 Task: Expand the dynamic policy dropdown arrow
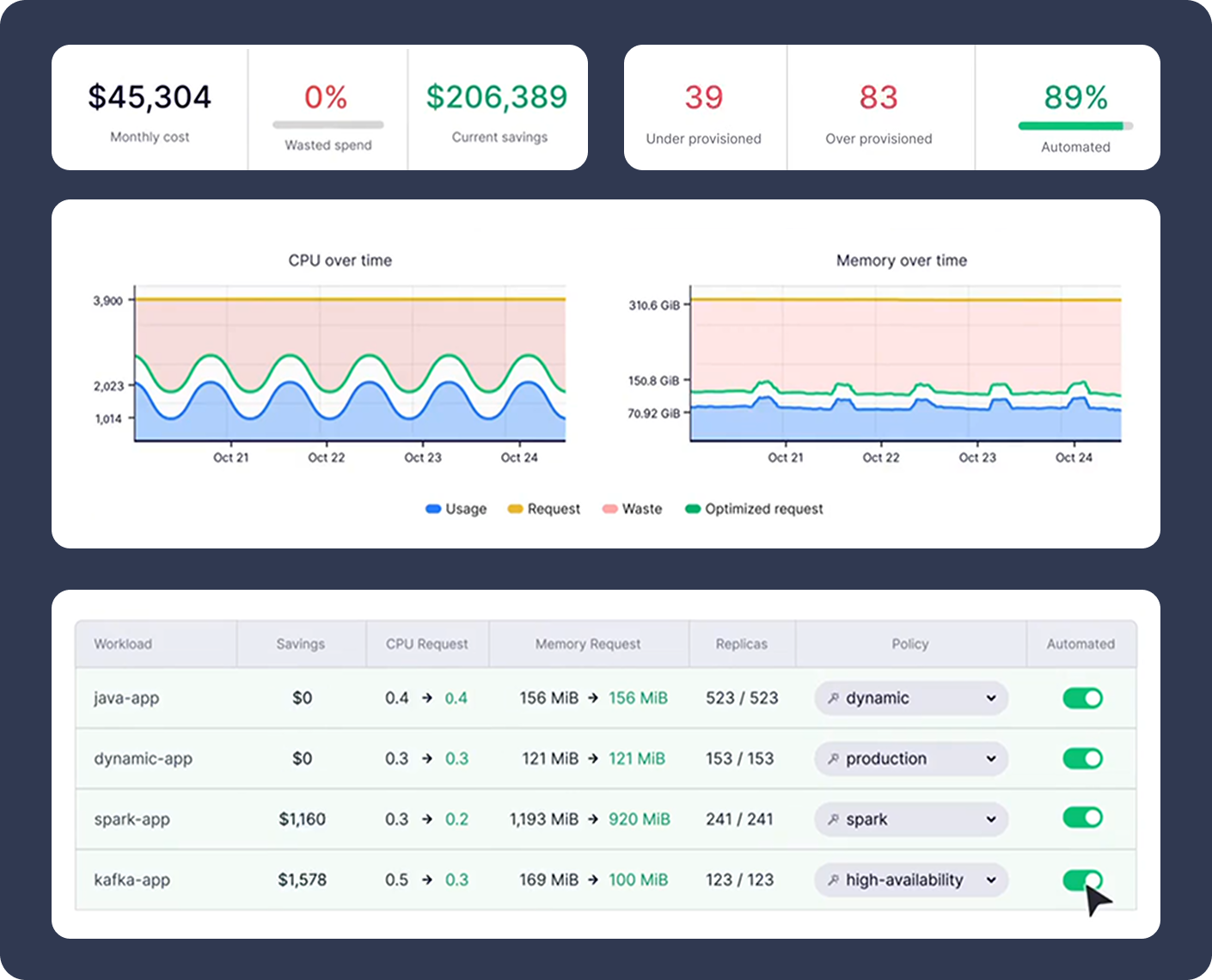[991, 699]
